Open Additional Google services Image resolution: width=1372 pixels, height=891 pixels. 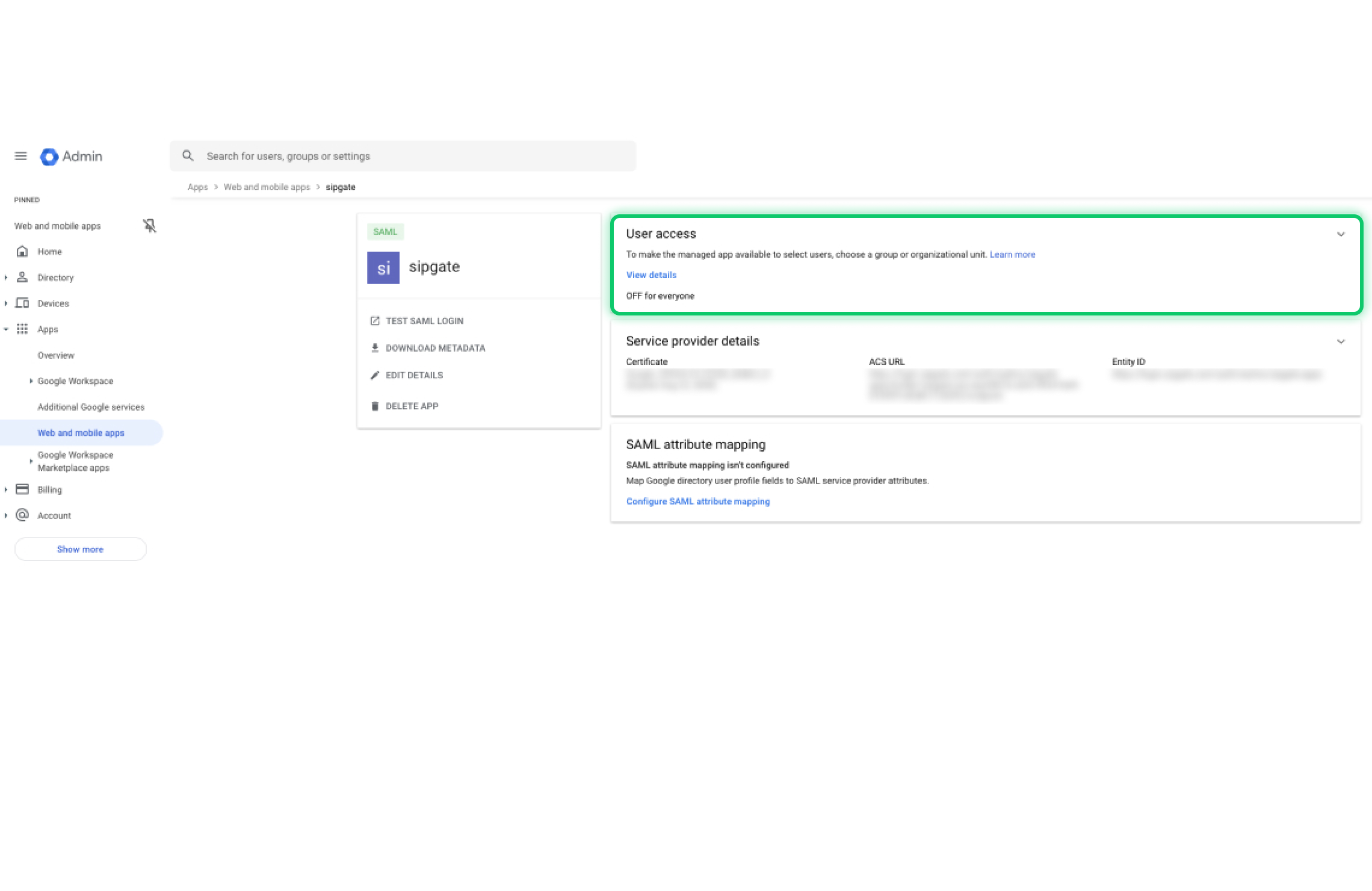(x=91, y=407)
